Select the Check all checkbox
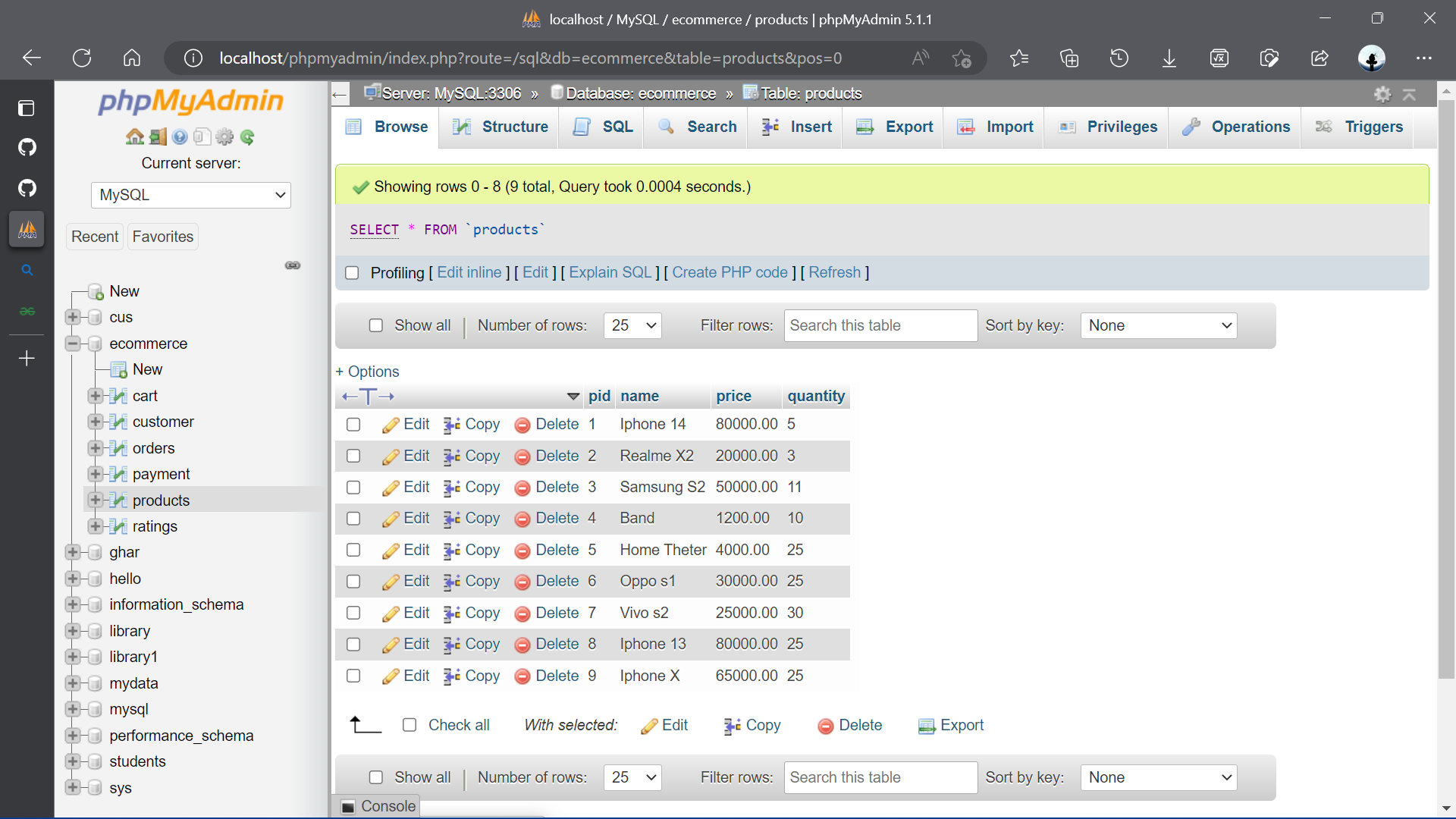 pos(409,725)
